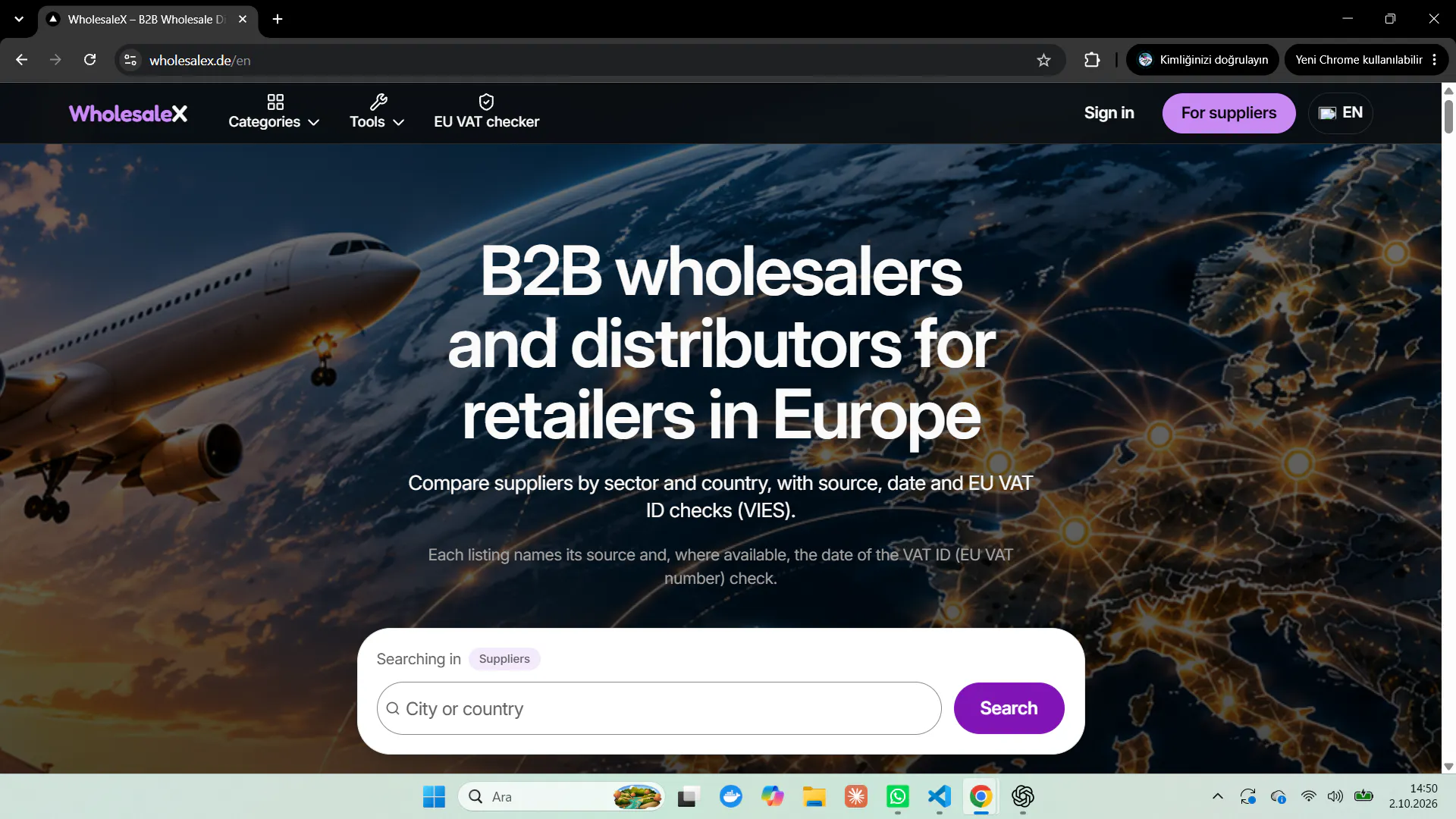This screenshot has height=819, width=1456.
Task: Open the WholesaleX logo home link
Action: pos(128,113)
